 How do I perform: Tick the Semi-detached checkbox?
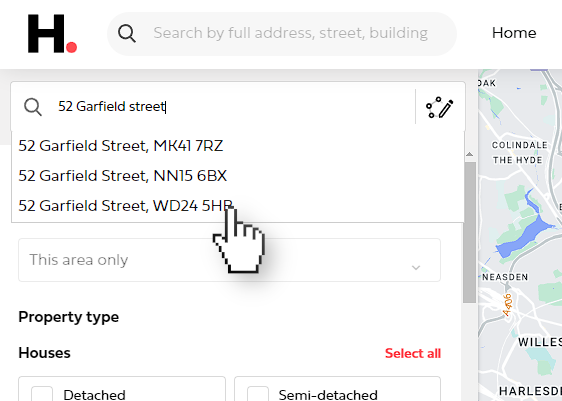pyautogui.click(x=258, y=394)
